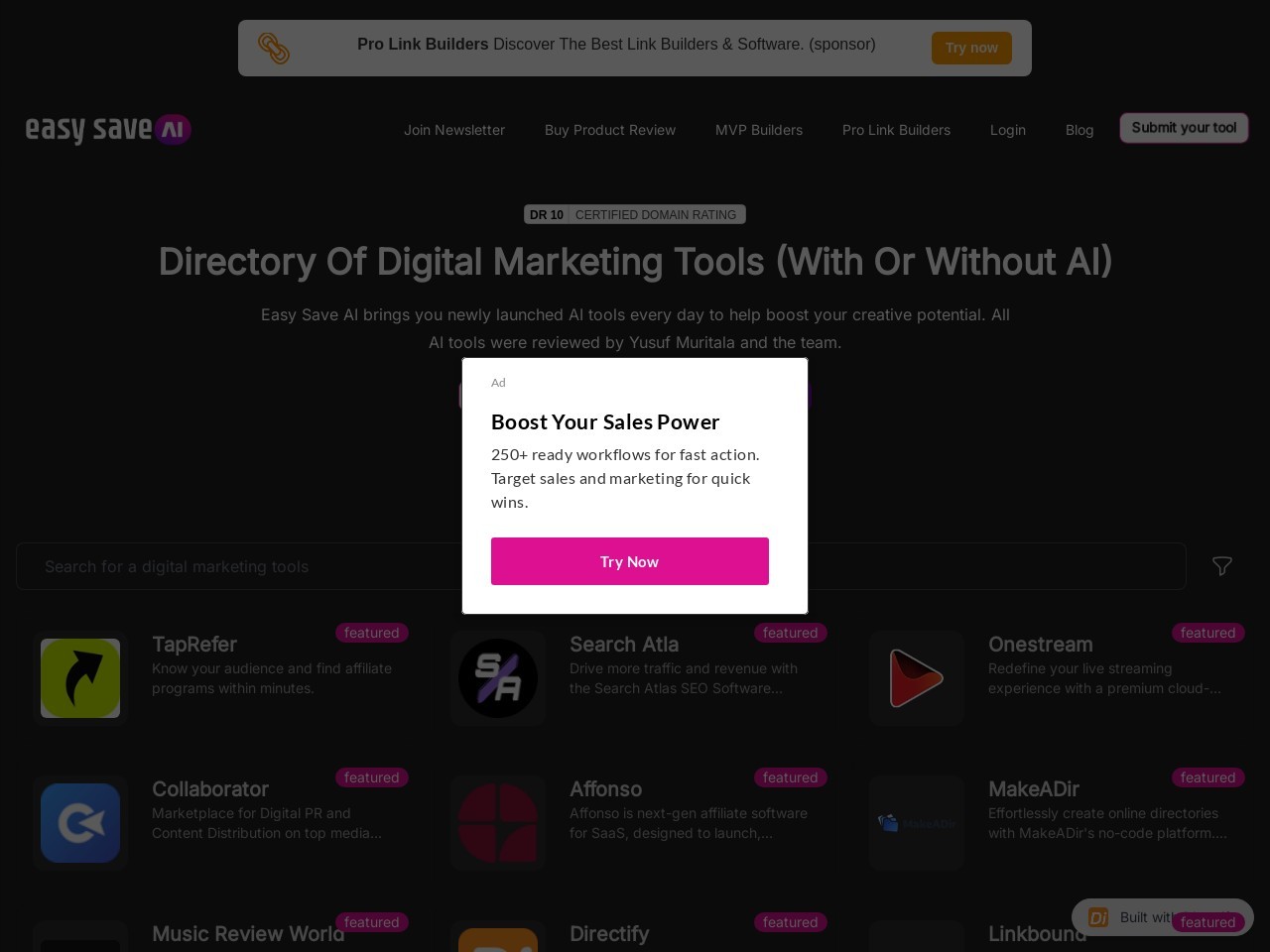Open the filter funnel icon beside search

(1222, 566)
